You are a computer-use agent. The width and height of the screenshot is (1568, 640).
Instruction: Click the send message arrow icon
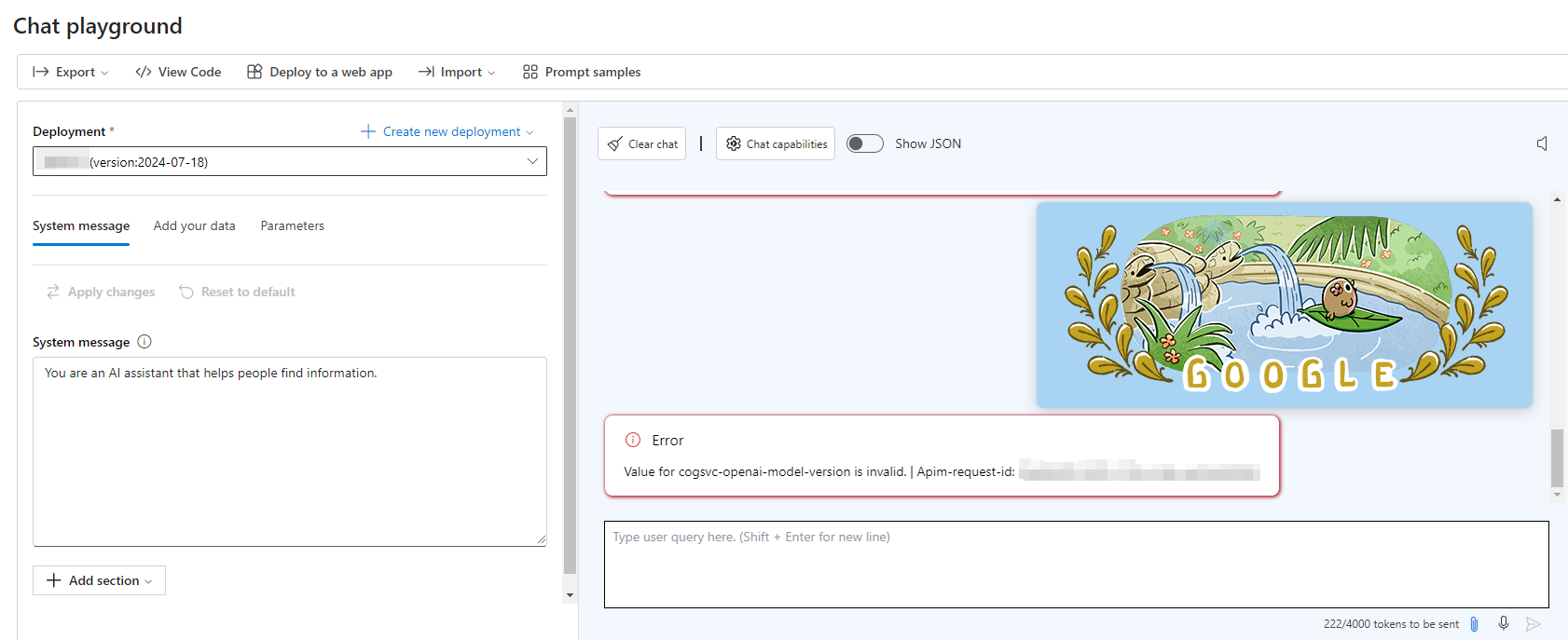tap(1534, 624)
